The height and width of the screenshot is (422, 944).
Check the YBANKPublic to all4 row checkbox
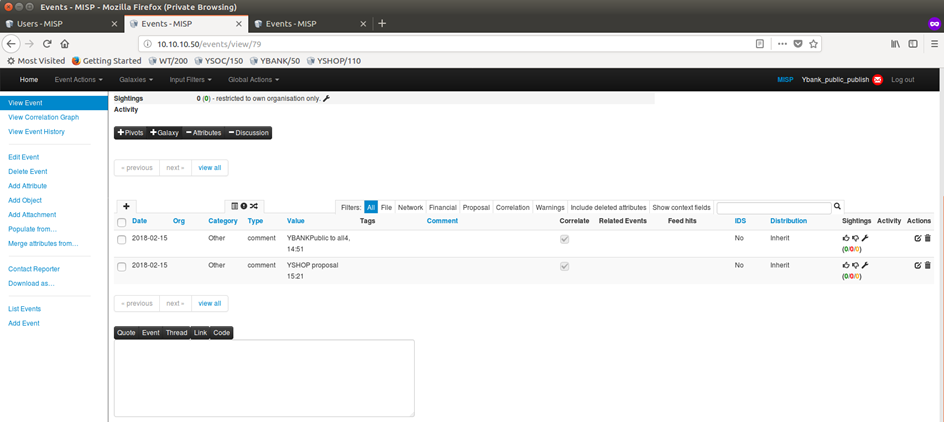click(122, 240)
